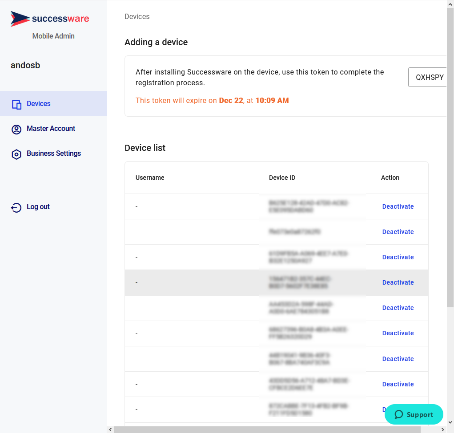Open Devices via its sidebar icon

pos(16,104)
